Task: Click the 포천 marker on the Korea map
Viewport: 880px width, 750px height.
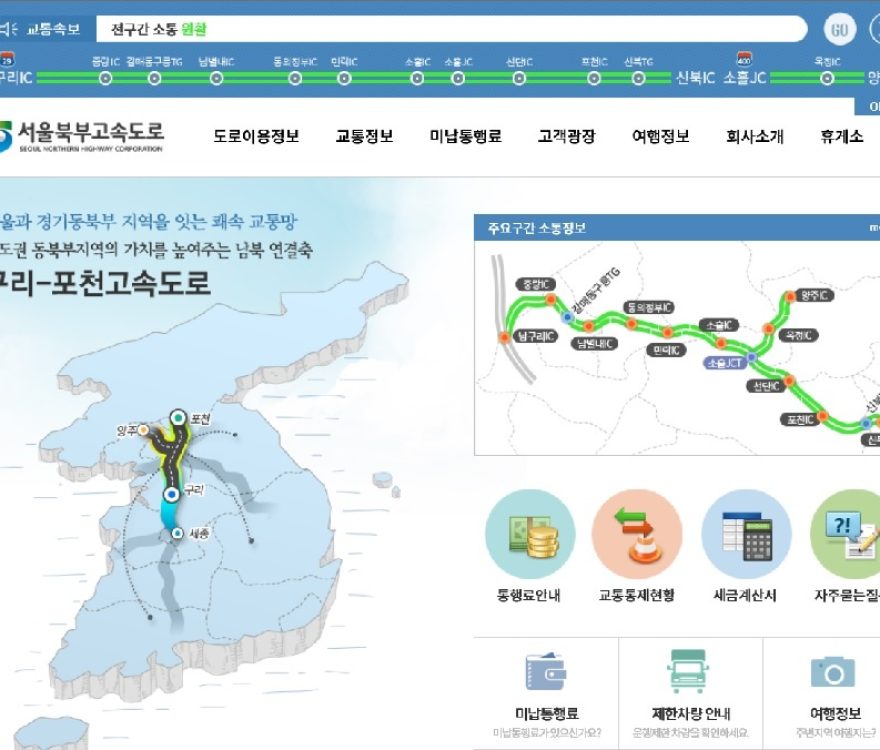Action: click(x=178, y=418)
